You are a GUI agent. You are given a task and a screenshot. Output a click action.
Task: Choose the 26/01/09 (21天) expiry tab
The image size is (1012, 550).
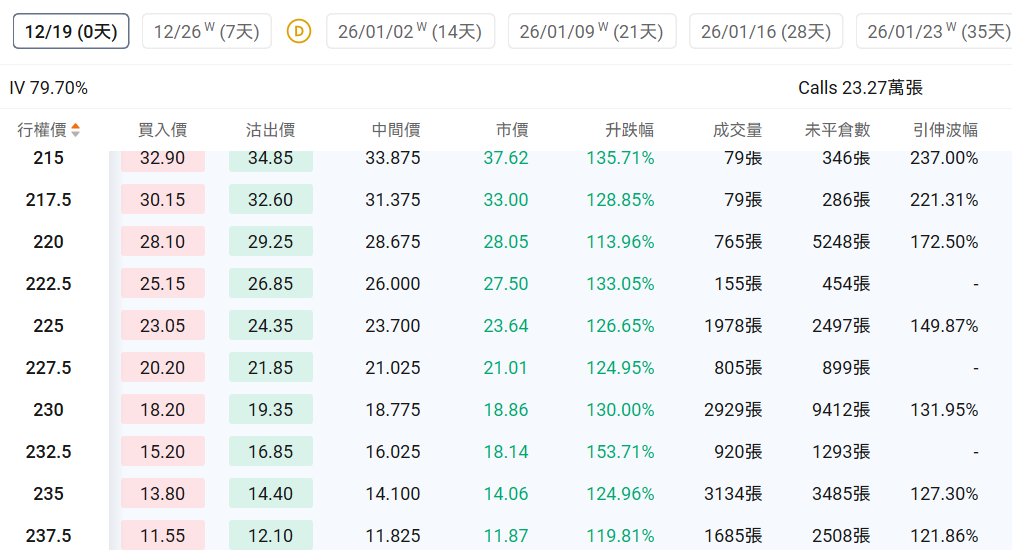pos(592,32)
